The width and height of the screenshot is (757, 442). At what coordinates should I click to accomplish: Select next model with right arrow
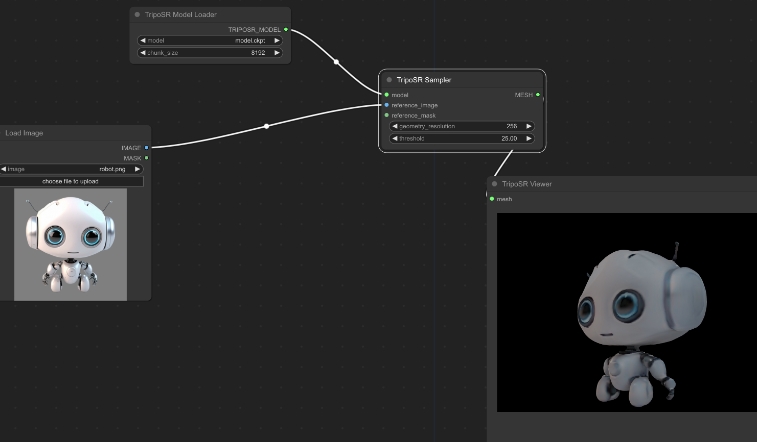click(x=277, y=41)
